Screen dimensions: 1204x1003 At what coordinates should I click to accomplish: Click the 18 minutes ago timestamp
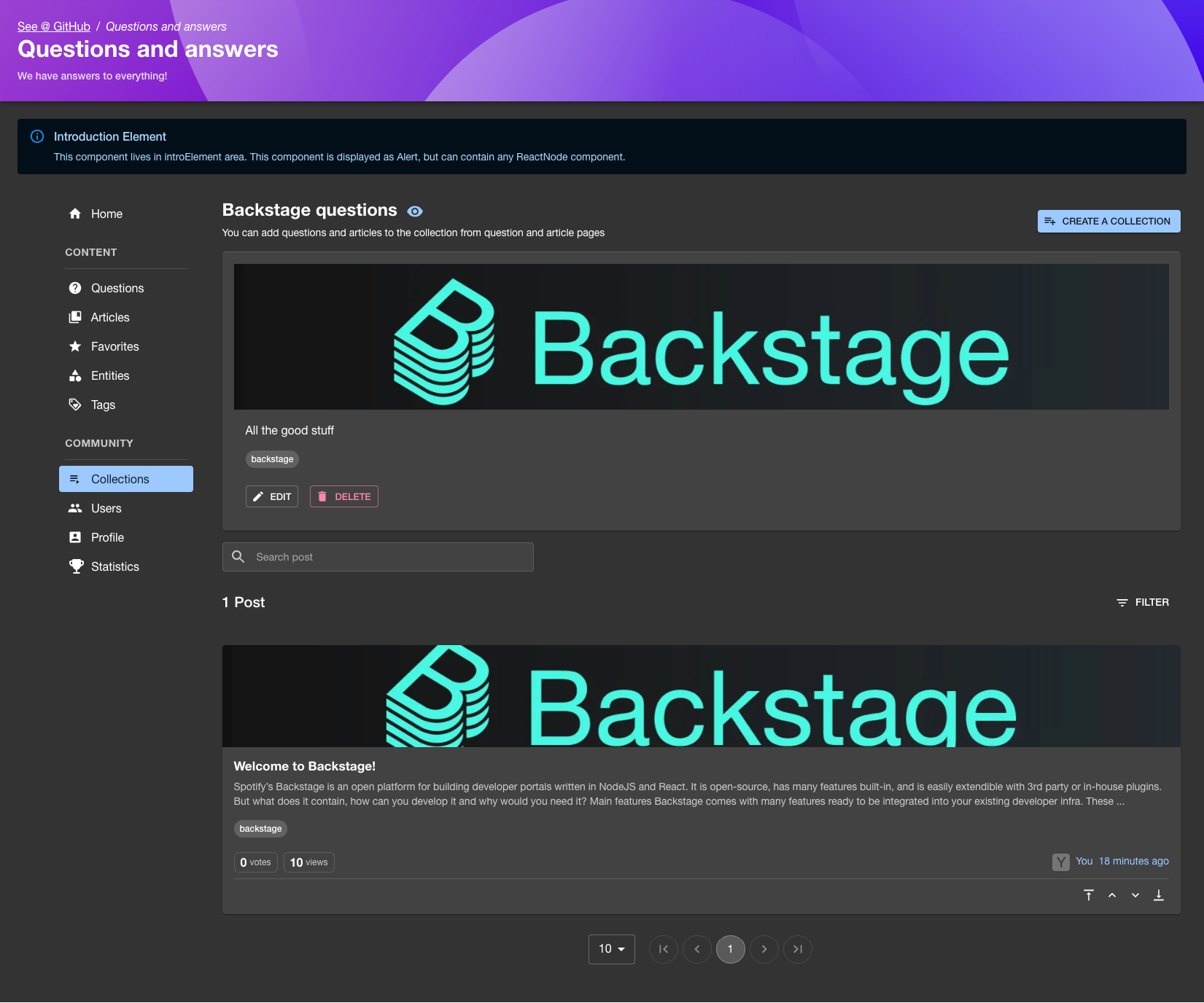click(x=1134, y=861)
